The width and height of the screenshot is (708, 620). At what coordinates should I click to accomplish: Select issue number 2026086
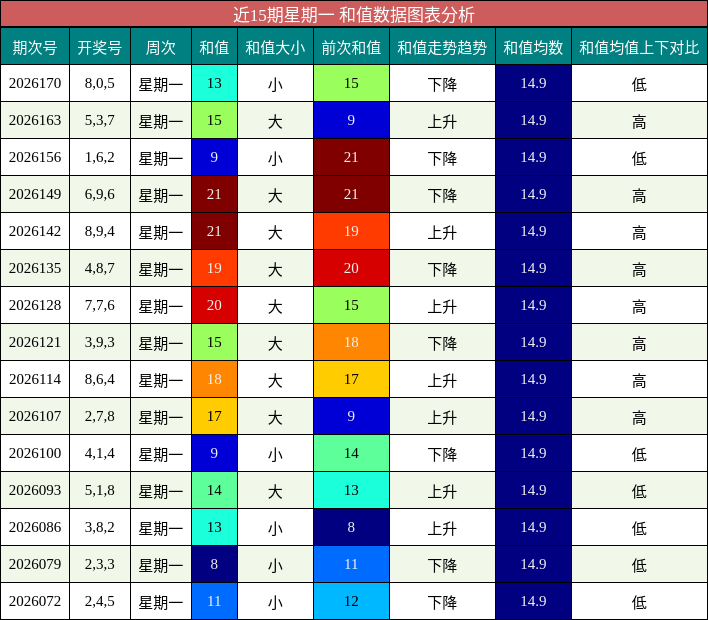tap(35, 527)
